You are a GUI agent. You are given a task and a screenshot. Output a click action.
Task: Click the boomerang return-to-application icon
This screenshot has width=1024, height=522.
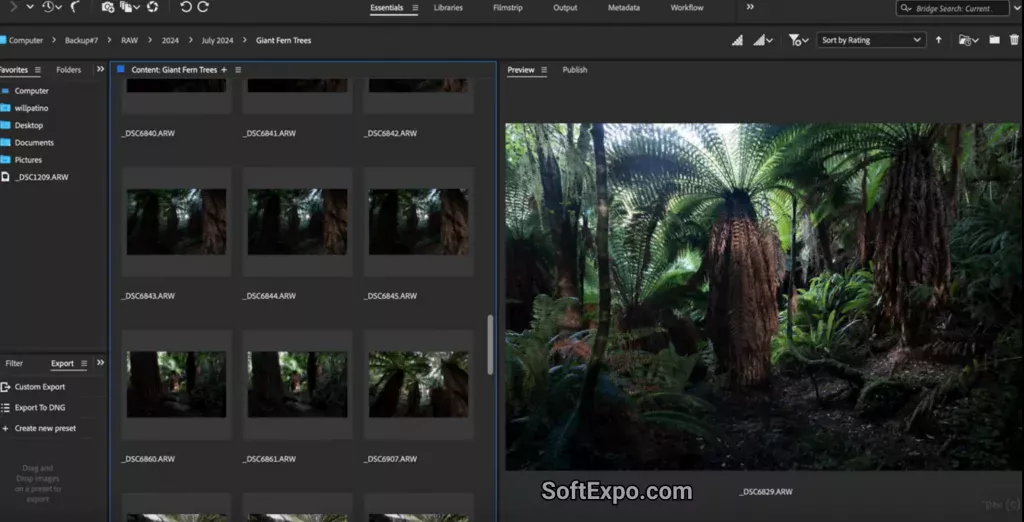pyautogui.click(x=75, y=7)
